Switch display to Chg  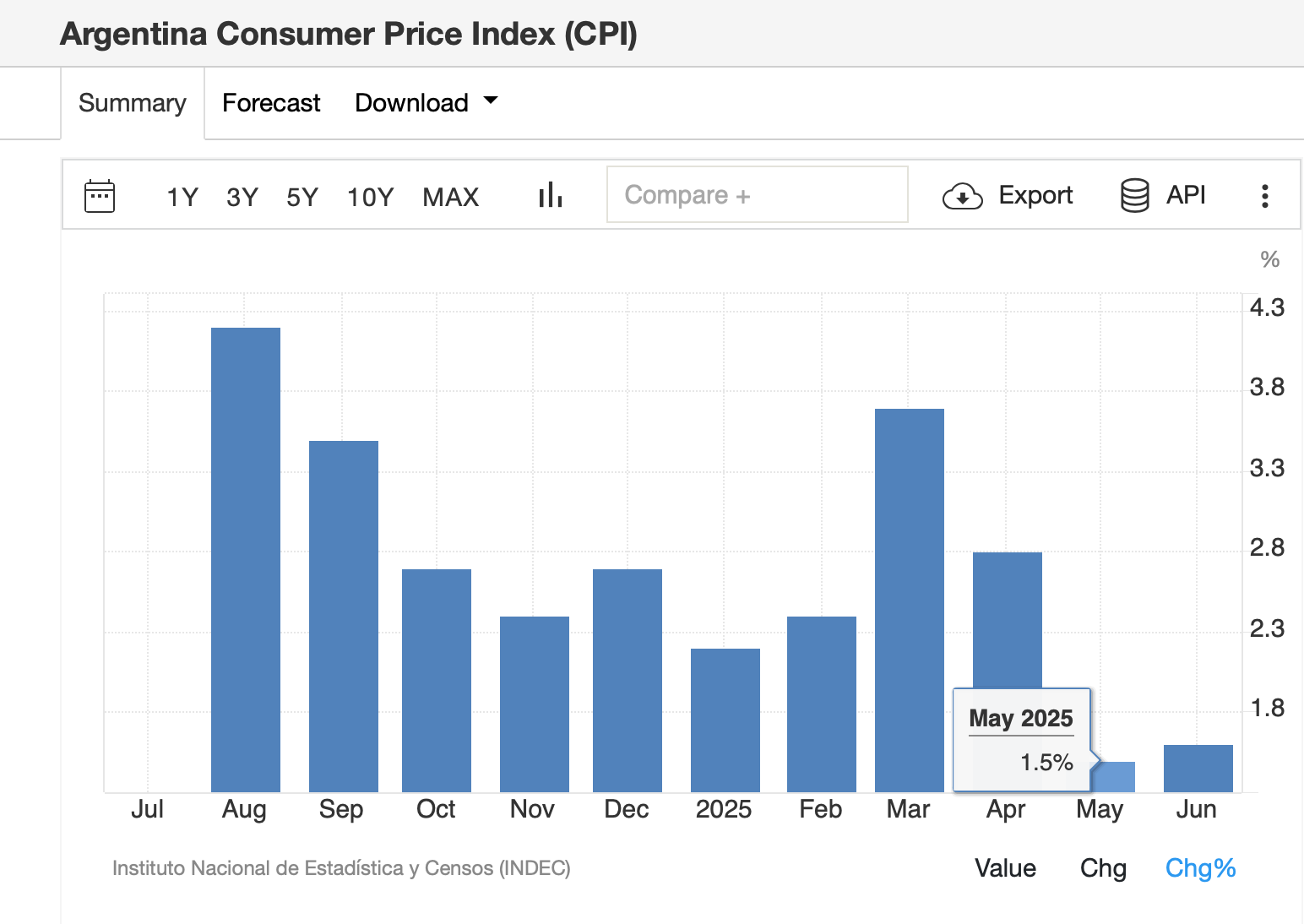click(1103, 868)
